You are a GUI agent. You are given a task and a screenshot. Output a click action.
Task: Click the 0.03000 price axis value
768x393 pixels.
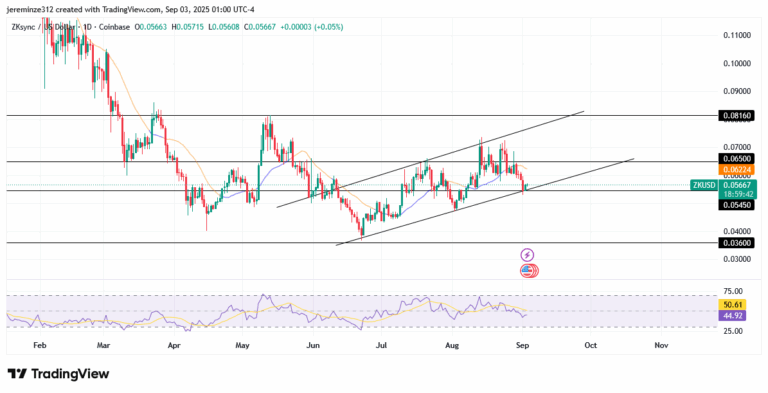coord(737,259)
